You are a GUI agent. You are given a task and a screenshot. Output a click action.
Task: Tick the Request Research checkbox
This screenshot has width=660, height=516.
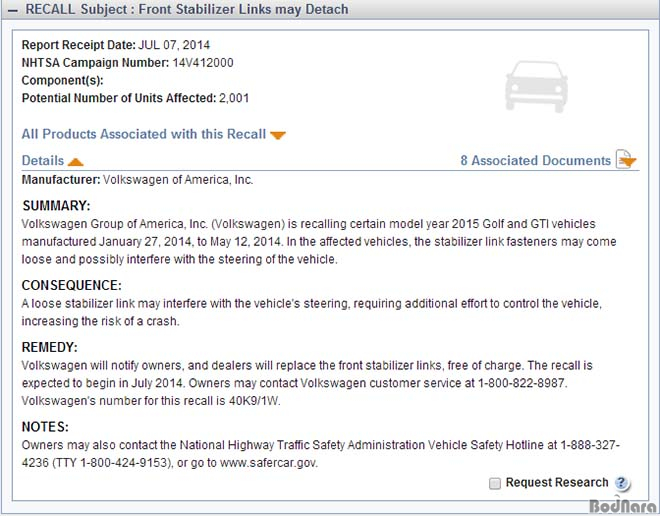click(495, 483)
